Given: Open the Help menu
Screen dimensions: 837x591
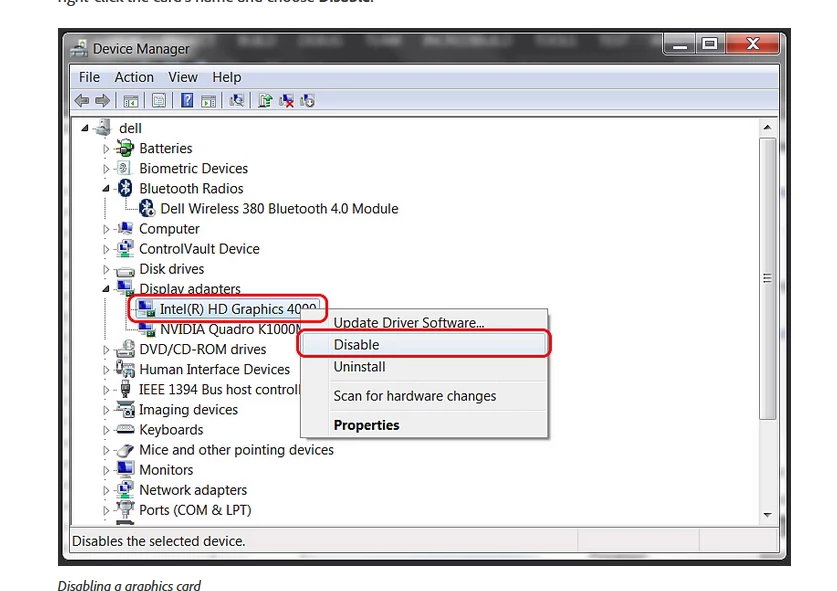Looking at the screenshot, I should pos(226,77).
